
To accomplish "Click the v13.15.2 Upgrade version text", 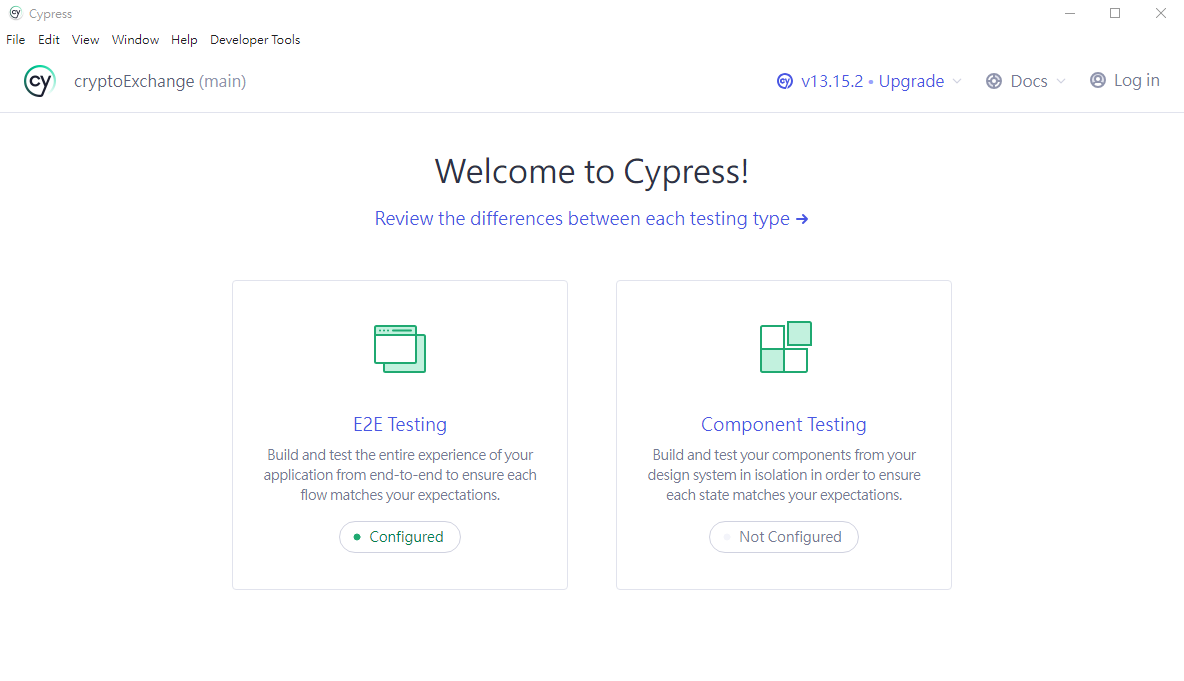I will click(x=872, y=82).
